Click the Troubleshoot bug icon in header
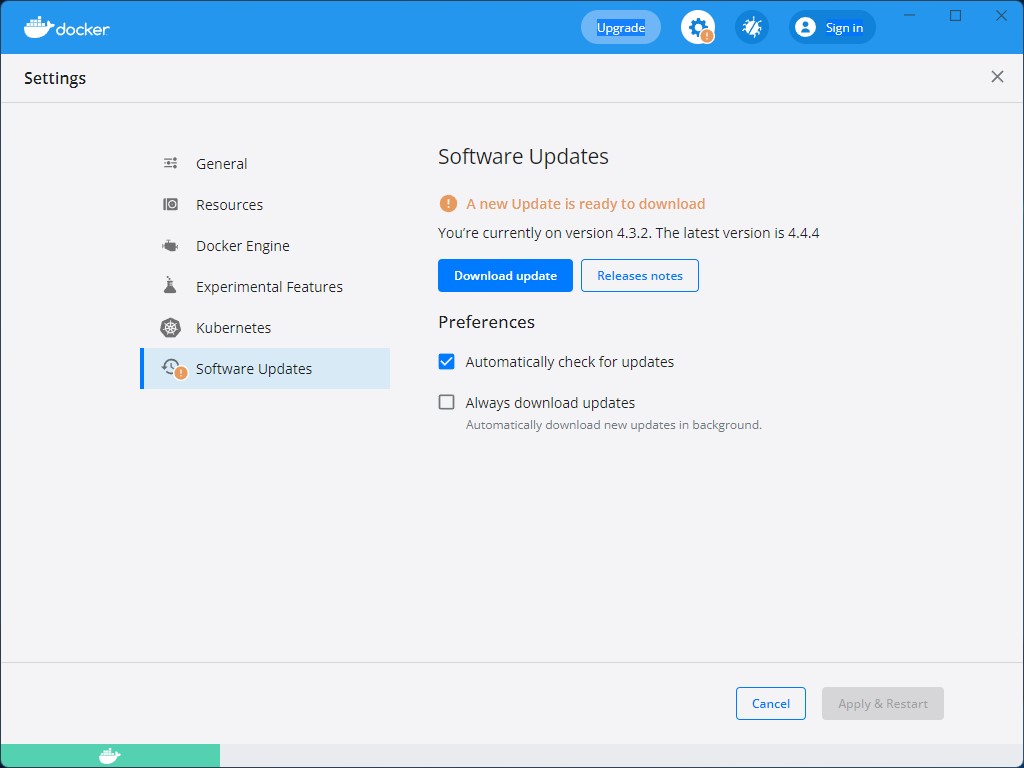Image resolution: width=1024 pixels, height=768 pixels. (751, 27)
